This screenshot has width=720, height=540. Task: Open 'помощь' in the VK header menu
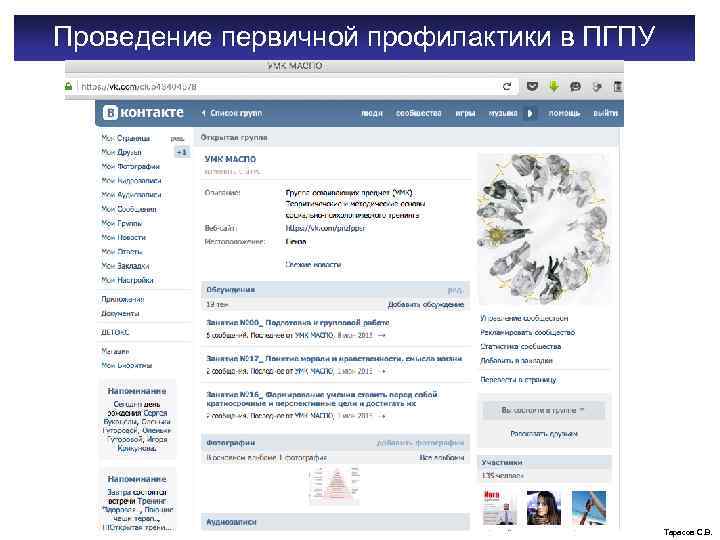(x=564, y=113)
